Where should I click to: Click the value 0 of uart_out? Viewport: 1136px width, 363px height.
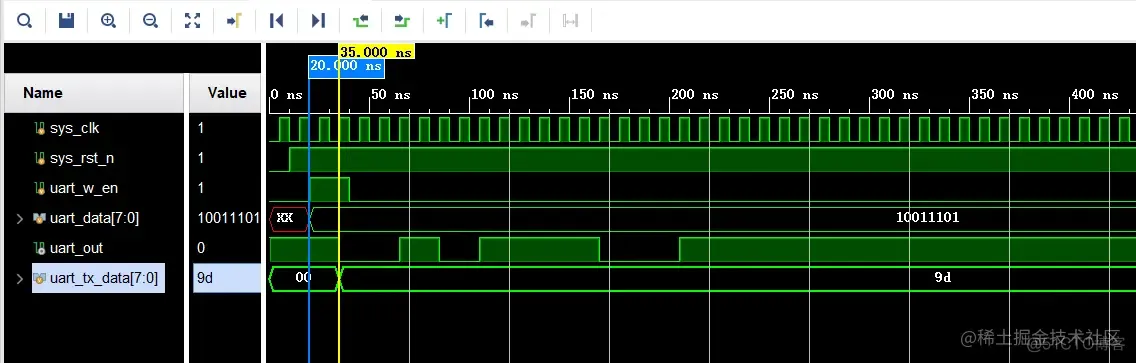(x=201, y=248)
